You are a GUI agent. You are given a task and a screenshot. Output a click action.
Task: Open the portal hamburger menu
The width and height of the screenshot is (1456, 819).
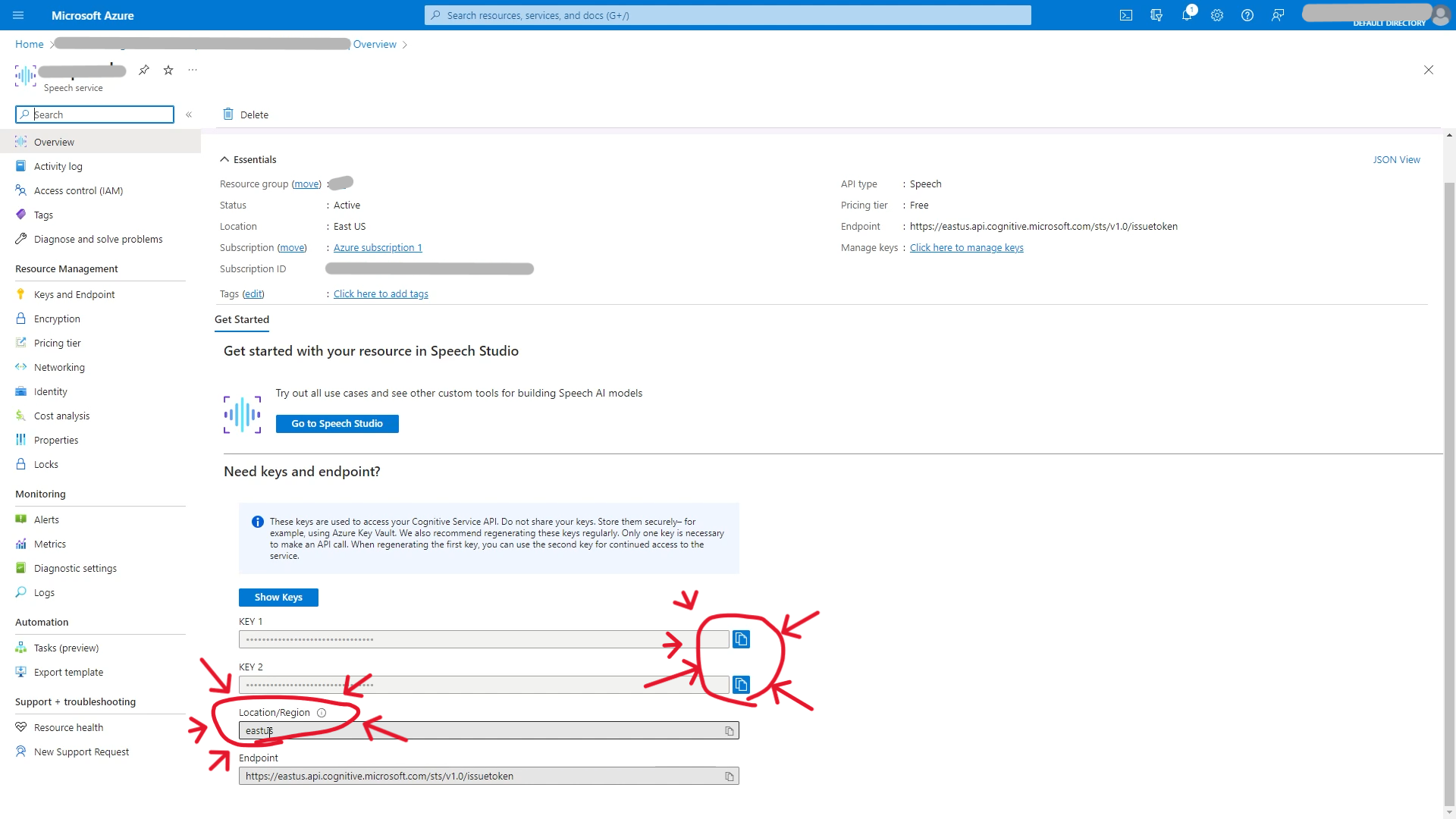point(18,15)
